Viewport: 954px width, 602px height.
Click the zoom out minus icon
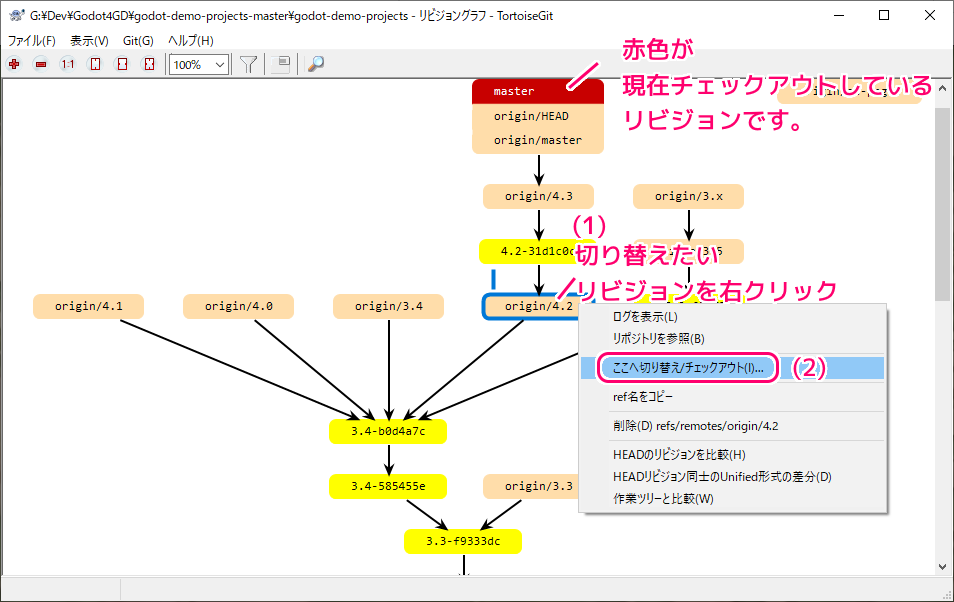pyautogui.click(x=41, y=64)
